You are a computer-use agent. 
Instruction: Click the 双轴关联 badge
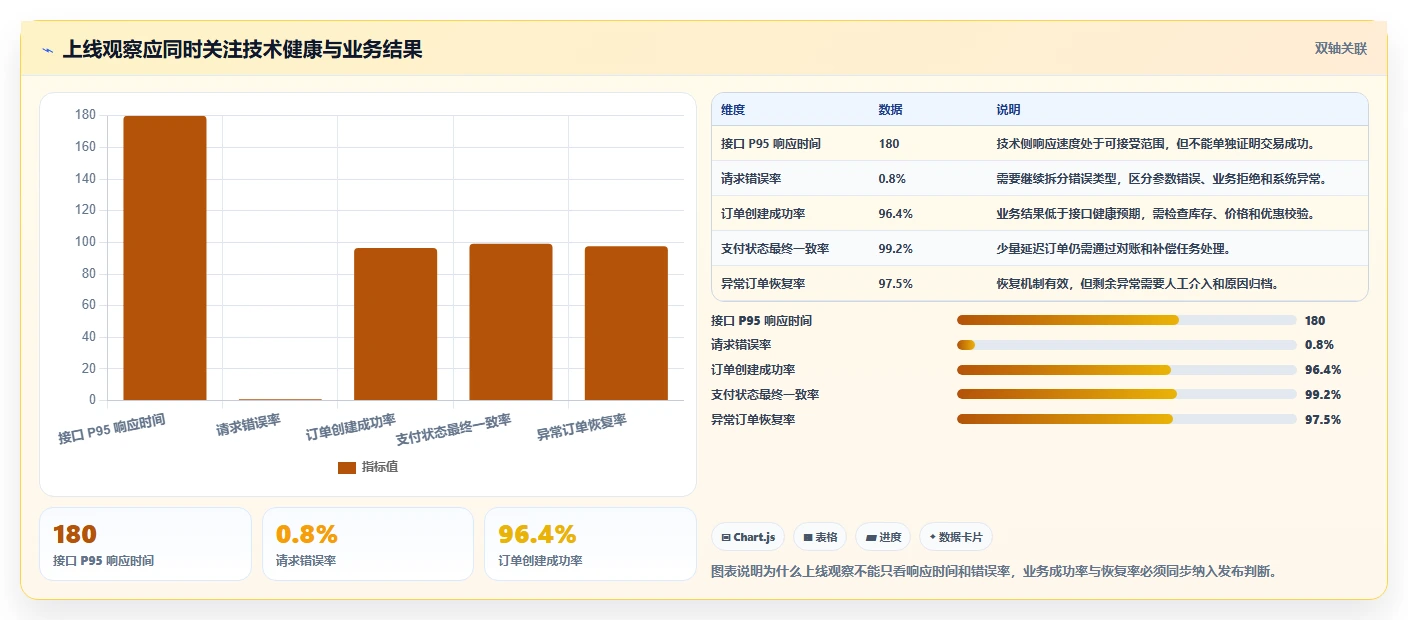click(1340, 48)
